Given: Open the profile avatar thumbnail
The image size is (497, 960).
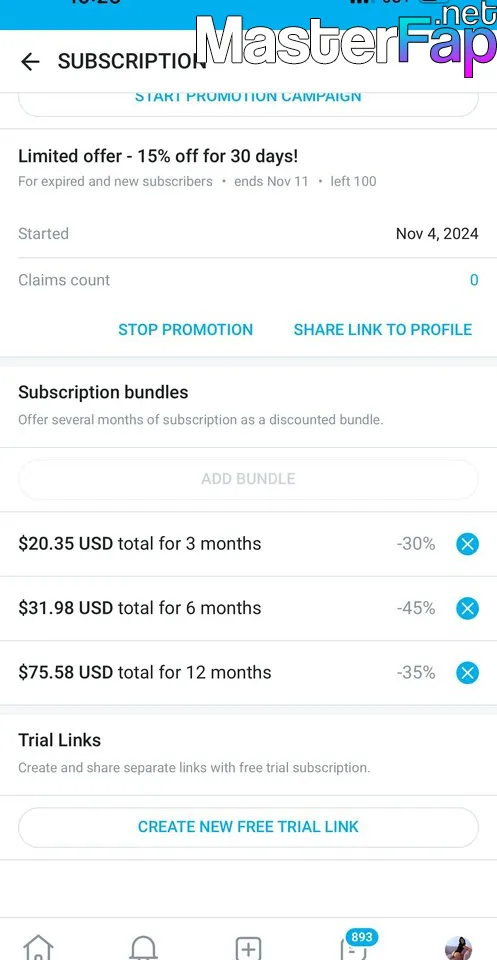Looking at the screenshot, I should click(x=458, y=948).
